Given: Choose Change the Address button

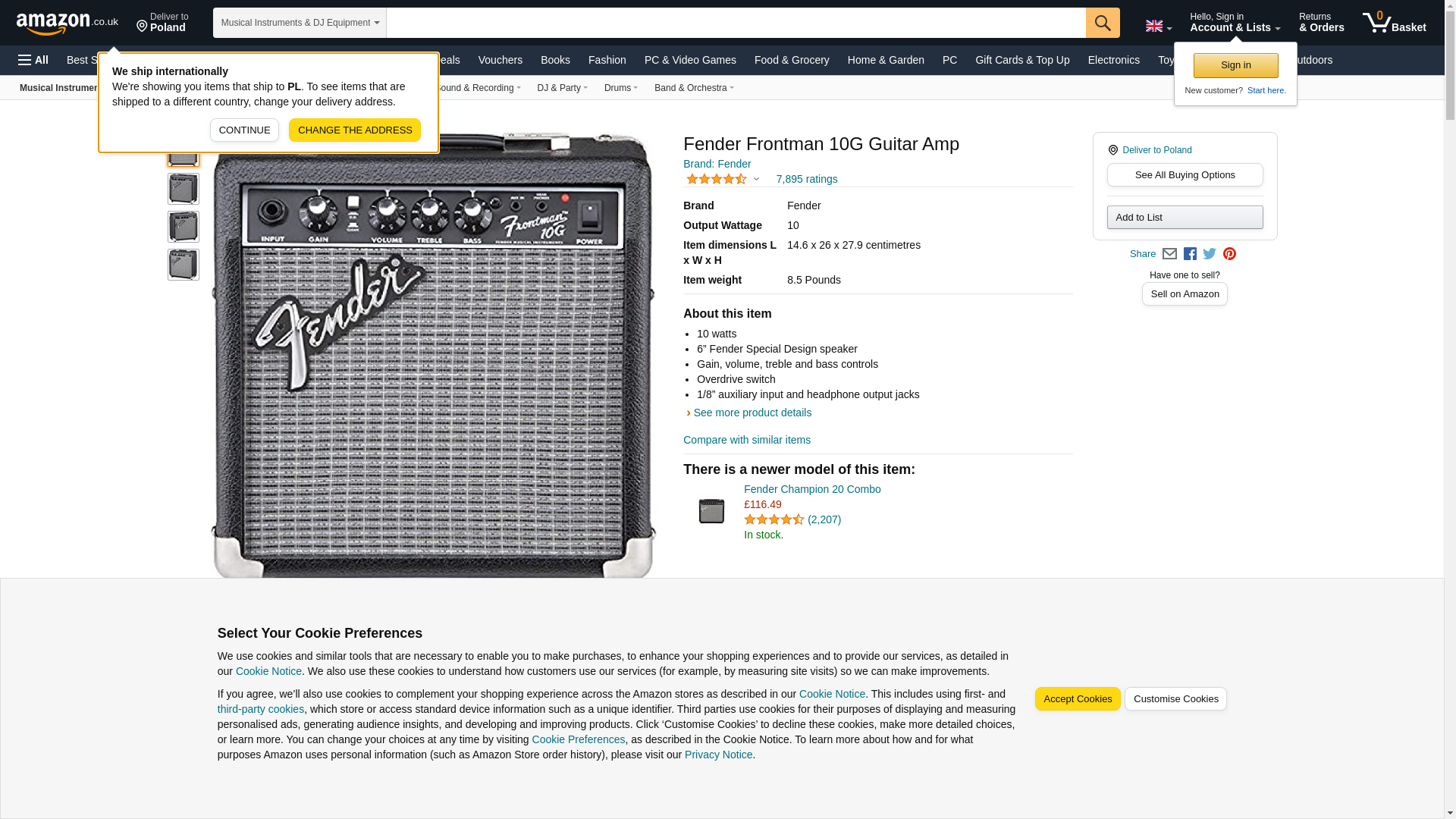Looking at the screenshot, I should (x=354, y=130).
